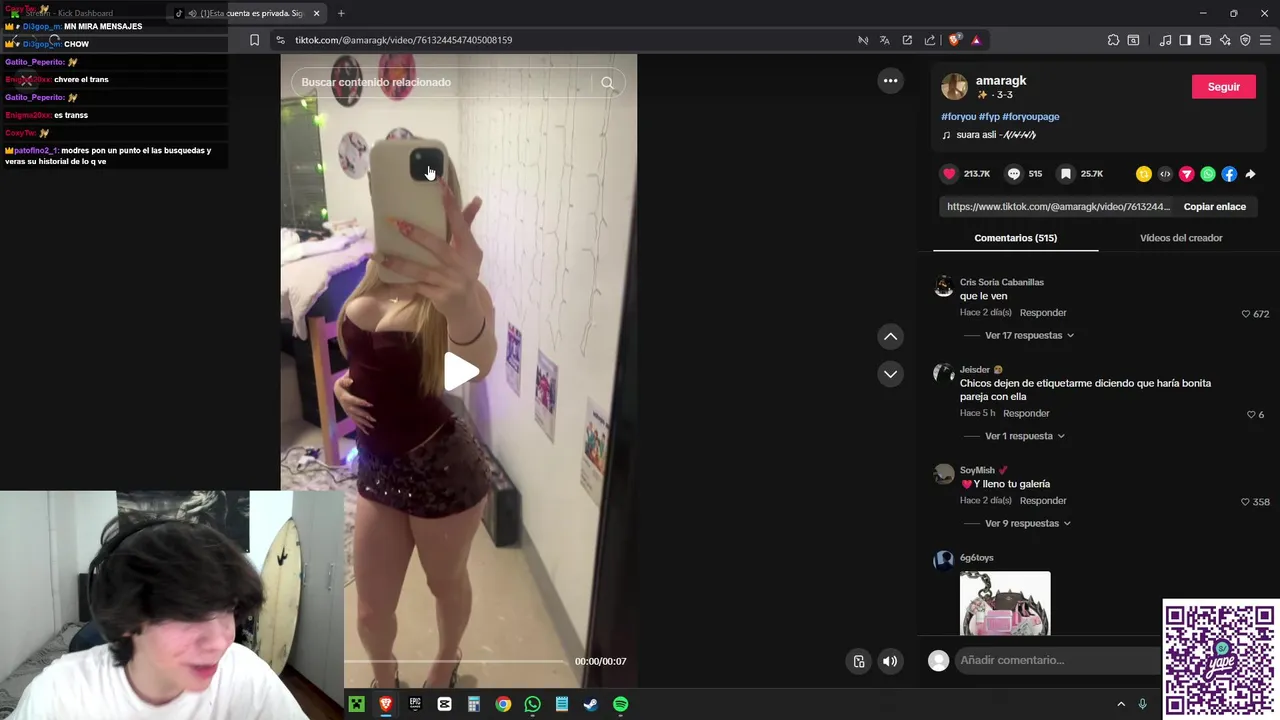Screen dimensions: 1280x720
Task: Close the 'cuenta es privada' browser tab
Action: click(x=316, y=13)
